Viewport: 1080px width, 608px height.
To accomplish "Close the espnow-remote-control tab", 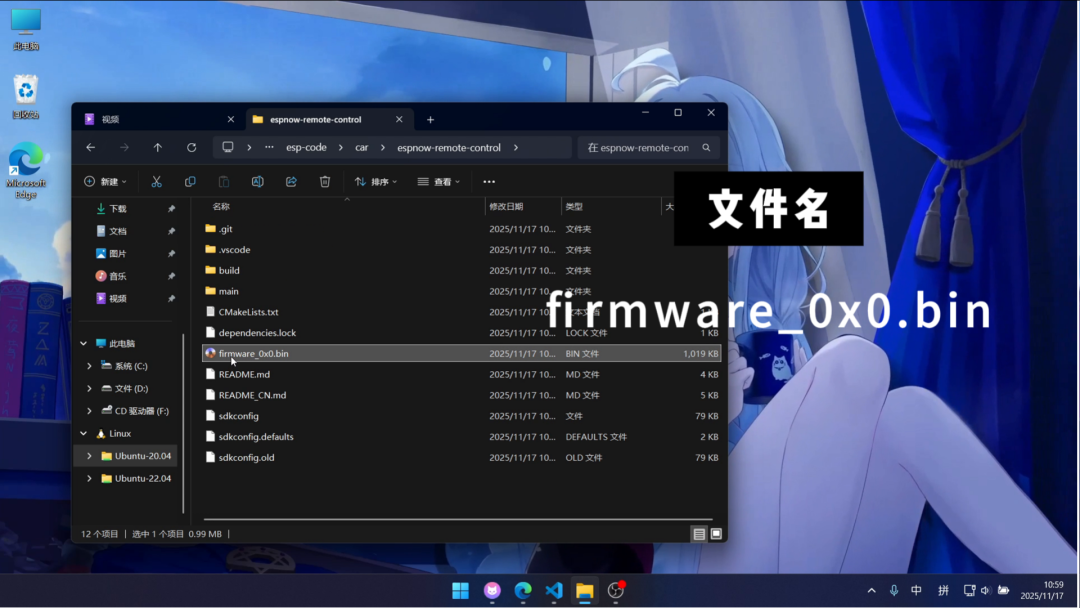I will (x=399, y=119).
